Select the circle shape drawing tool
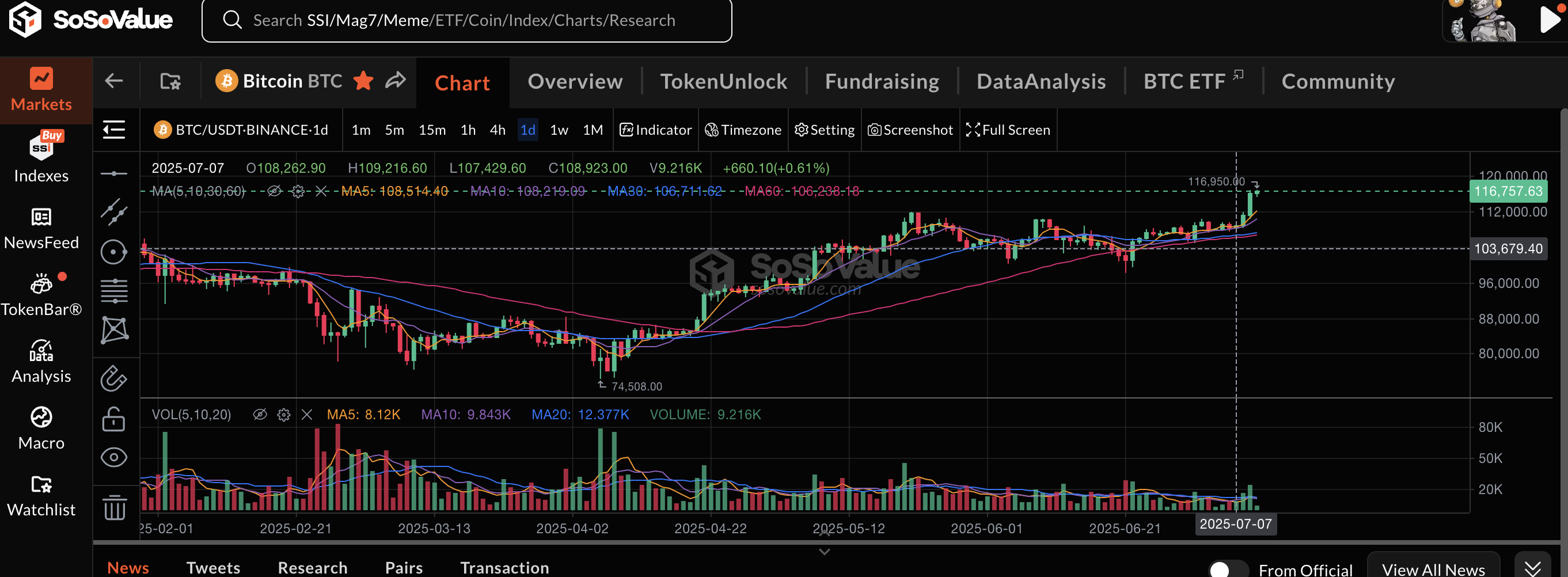This screenshot has width=1568, height=577. coord(114,252)
